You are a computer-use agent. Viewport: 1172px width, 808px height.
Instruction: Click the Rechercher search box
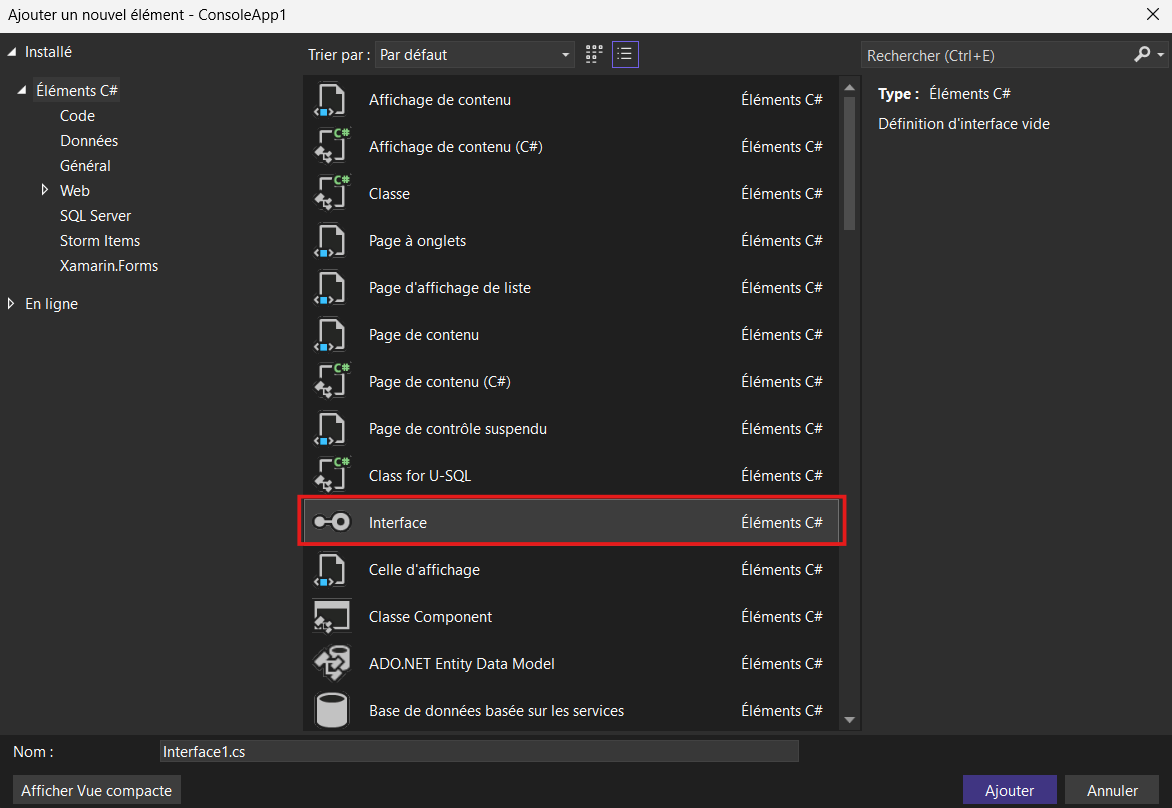click(x=998, y=55)
